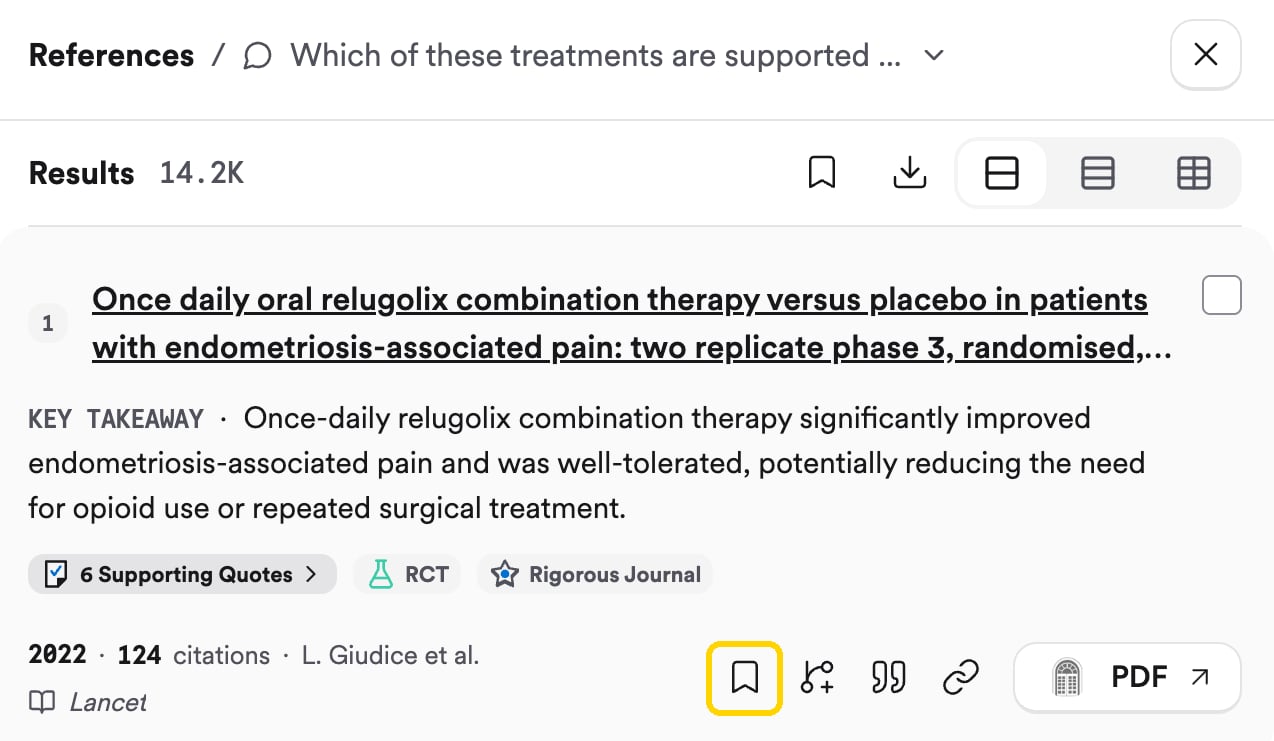The image size is (1274, 741).
Task: Switch to the table grid view layout
Action: point(1193,174)
